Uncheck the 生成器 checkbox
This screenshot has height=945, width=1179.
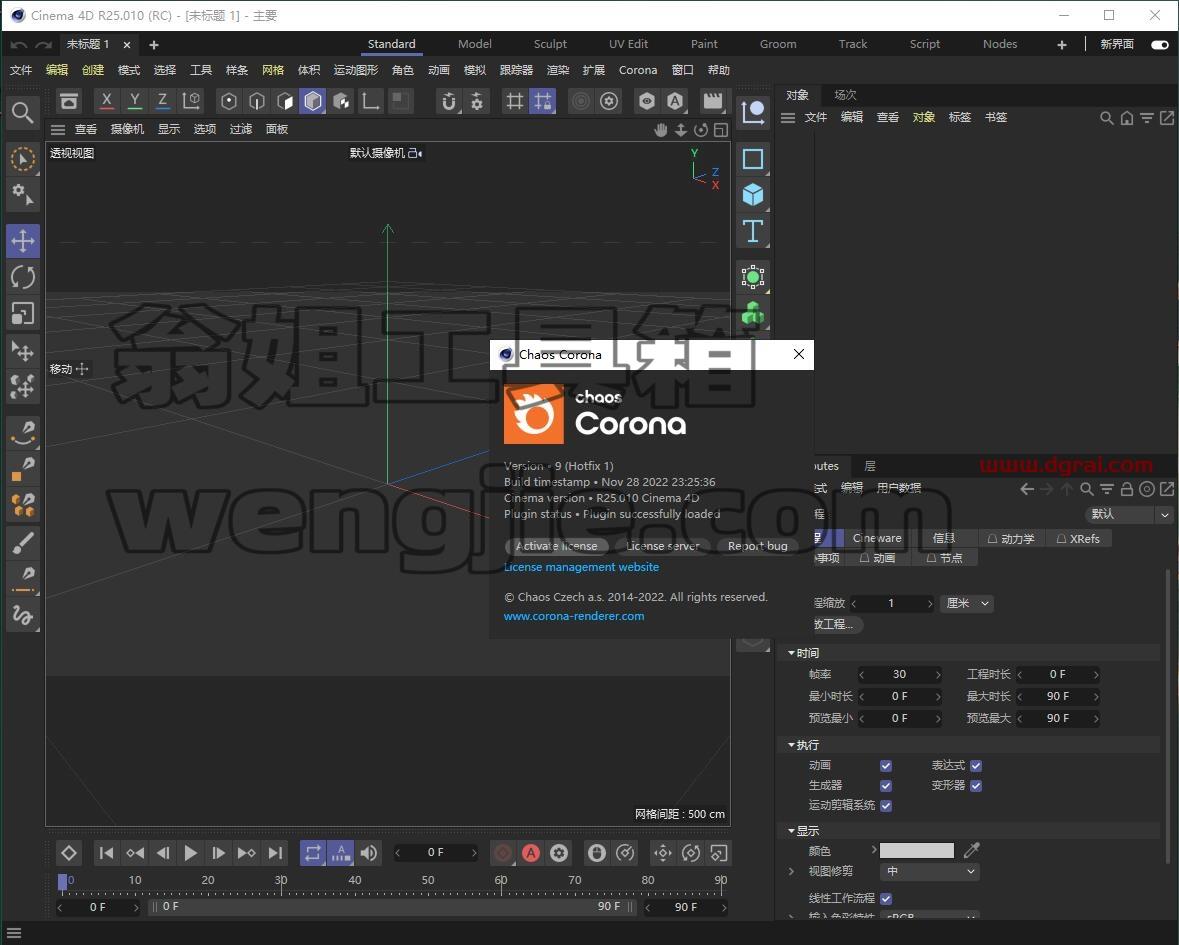886,786
